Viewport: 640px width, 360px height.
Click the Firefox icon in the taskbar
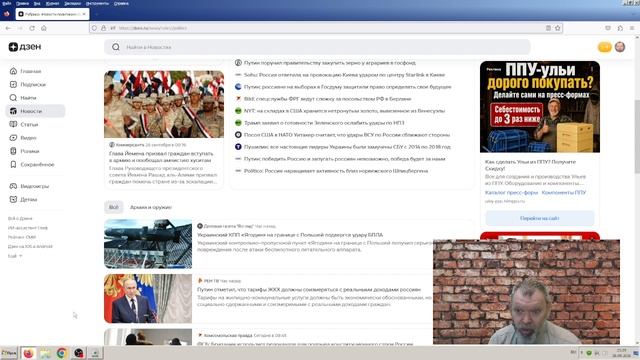tap(28, 353)
